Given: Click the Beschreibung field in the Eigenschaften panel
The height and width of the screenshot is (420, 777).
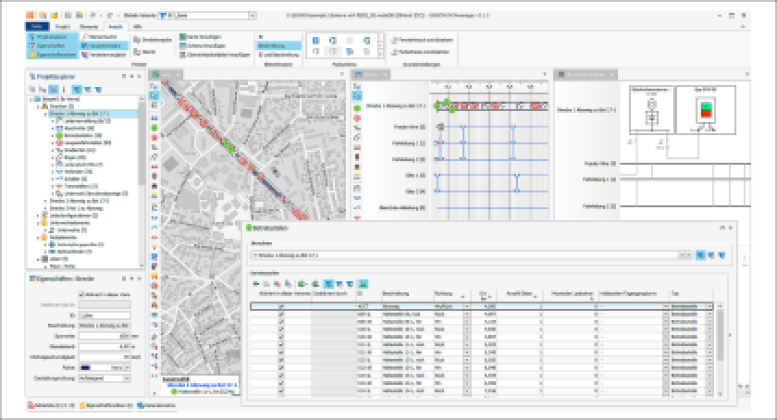Looking at the screenshot, I should [105, 325].
